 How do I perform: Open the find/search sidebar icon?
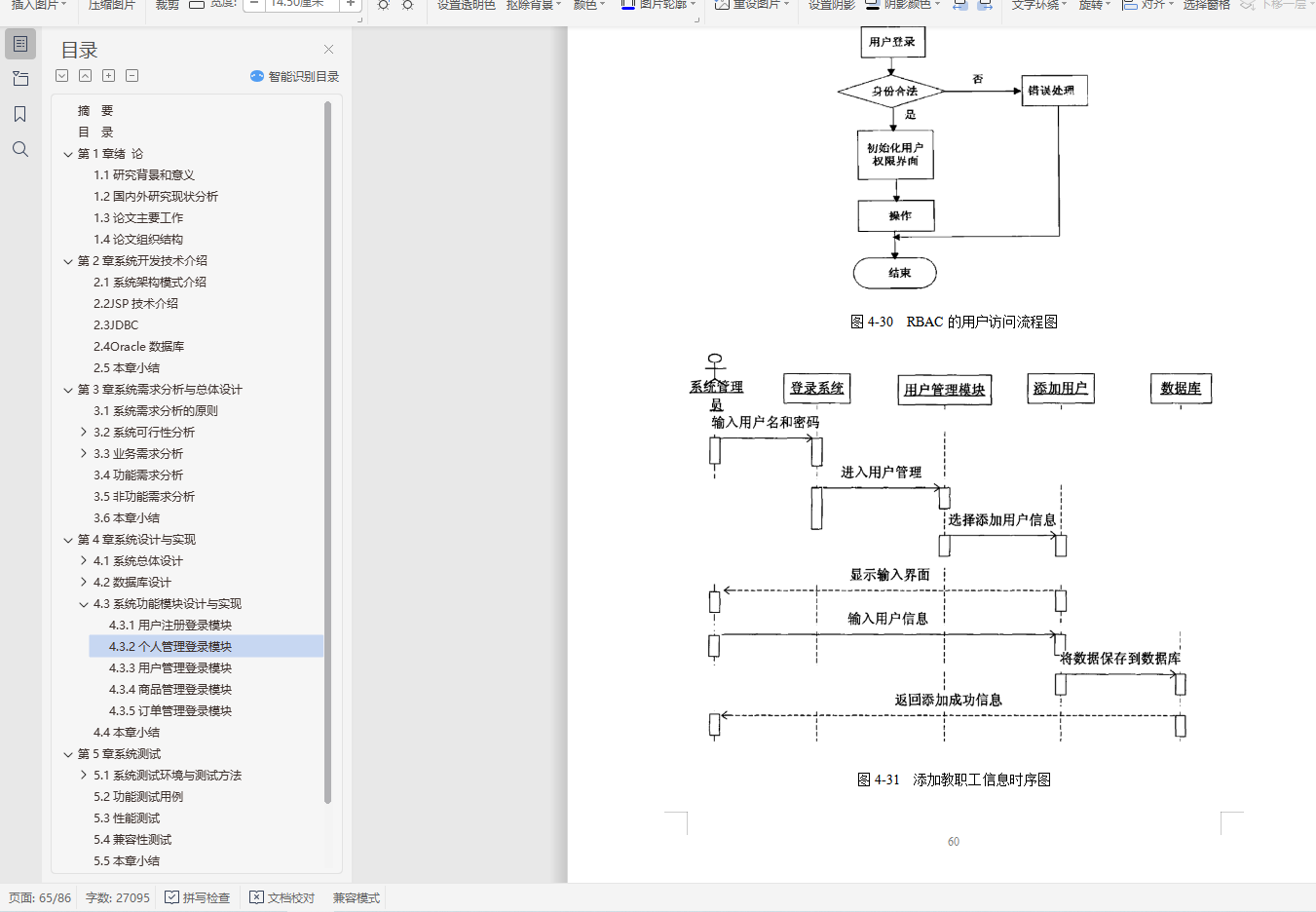click(x=20, y=149)
